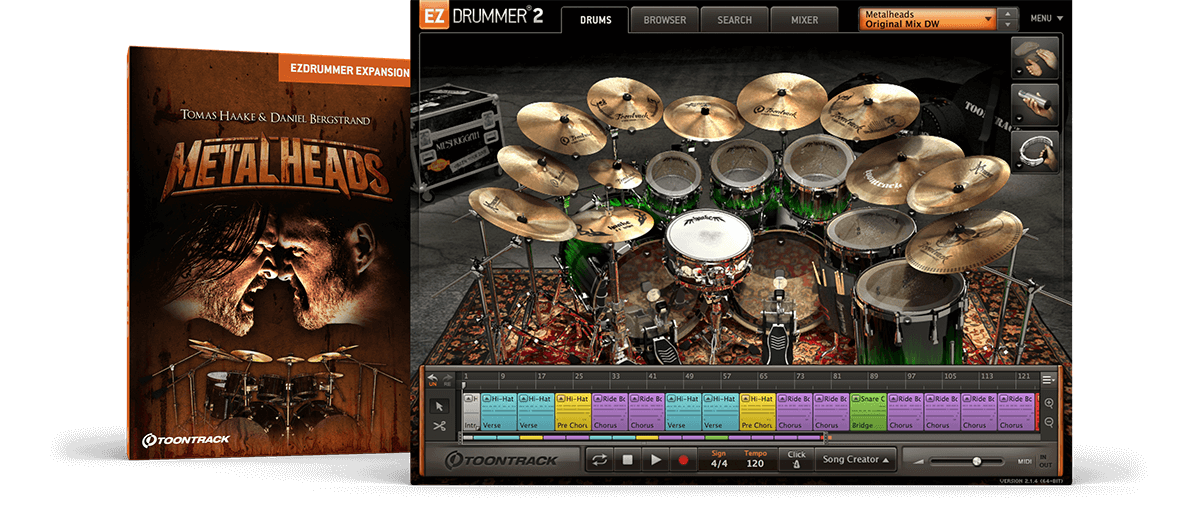Hit the hi-hat cymbals left of snare
Image resolution: width=1200 pixels, height=517 pixels.
(x=612, y=225)
